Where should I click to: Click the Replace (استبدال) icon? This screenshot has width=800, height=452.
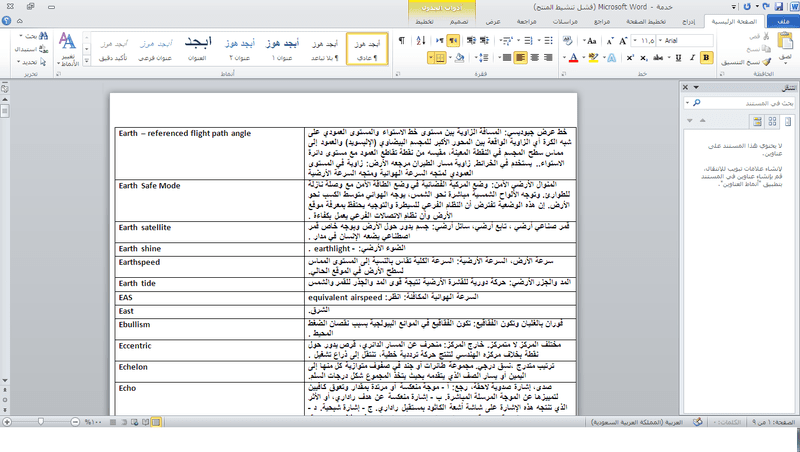pyautogui.click(x=43, y=49)
